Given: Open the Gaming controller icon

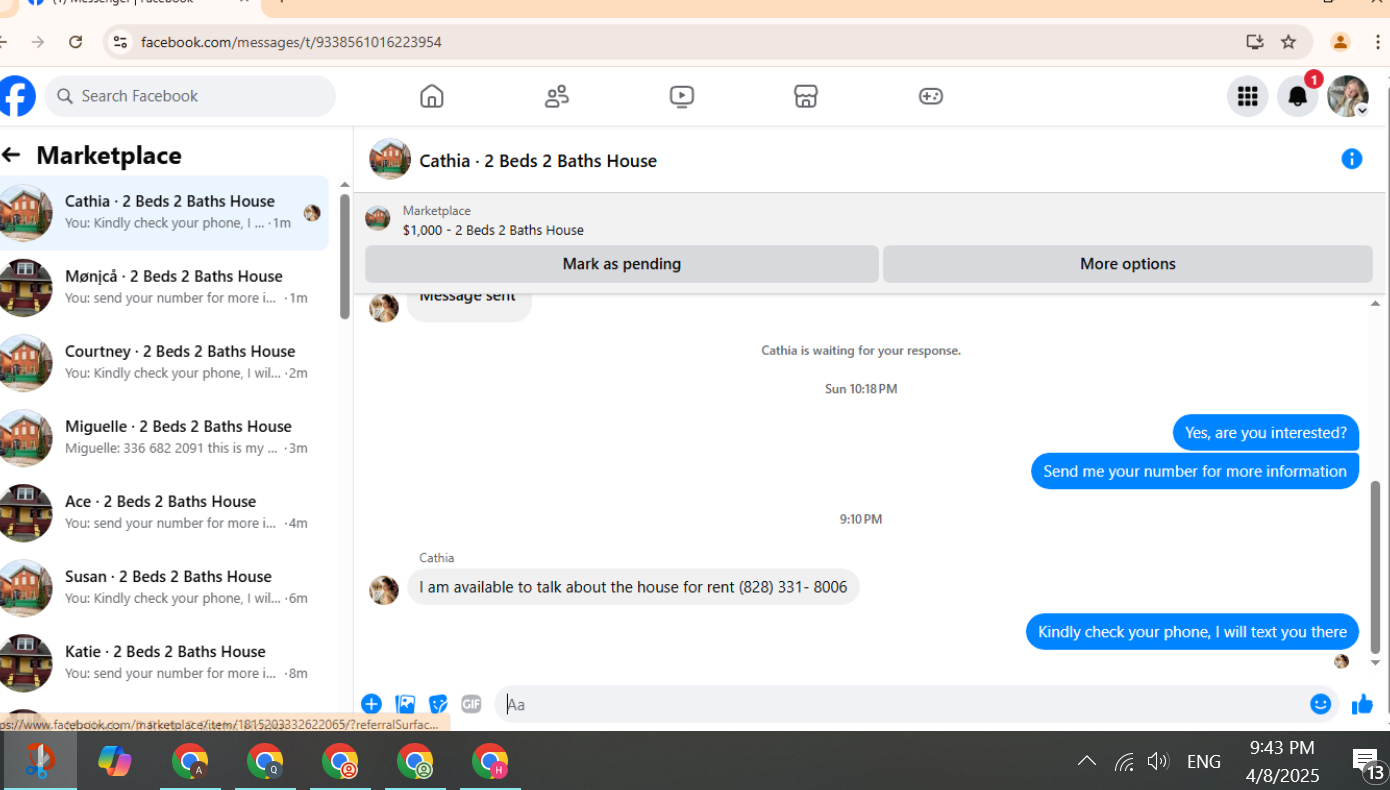Looking at the screenshot, I should (x=931, y=96).
